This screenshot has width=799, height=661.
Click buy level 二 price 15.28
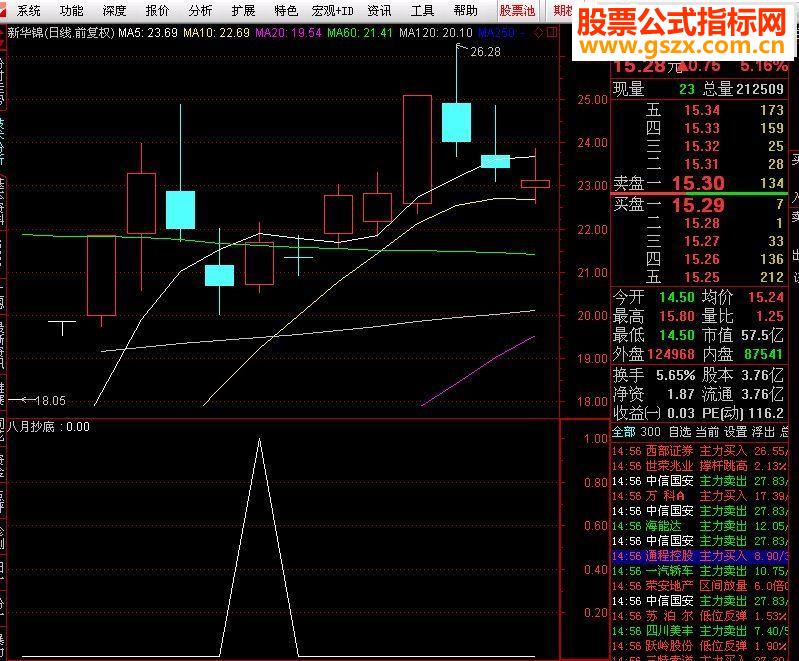coord(702,223)
